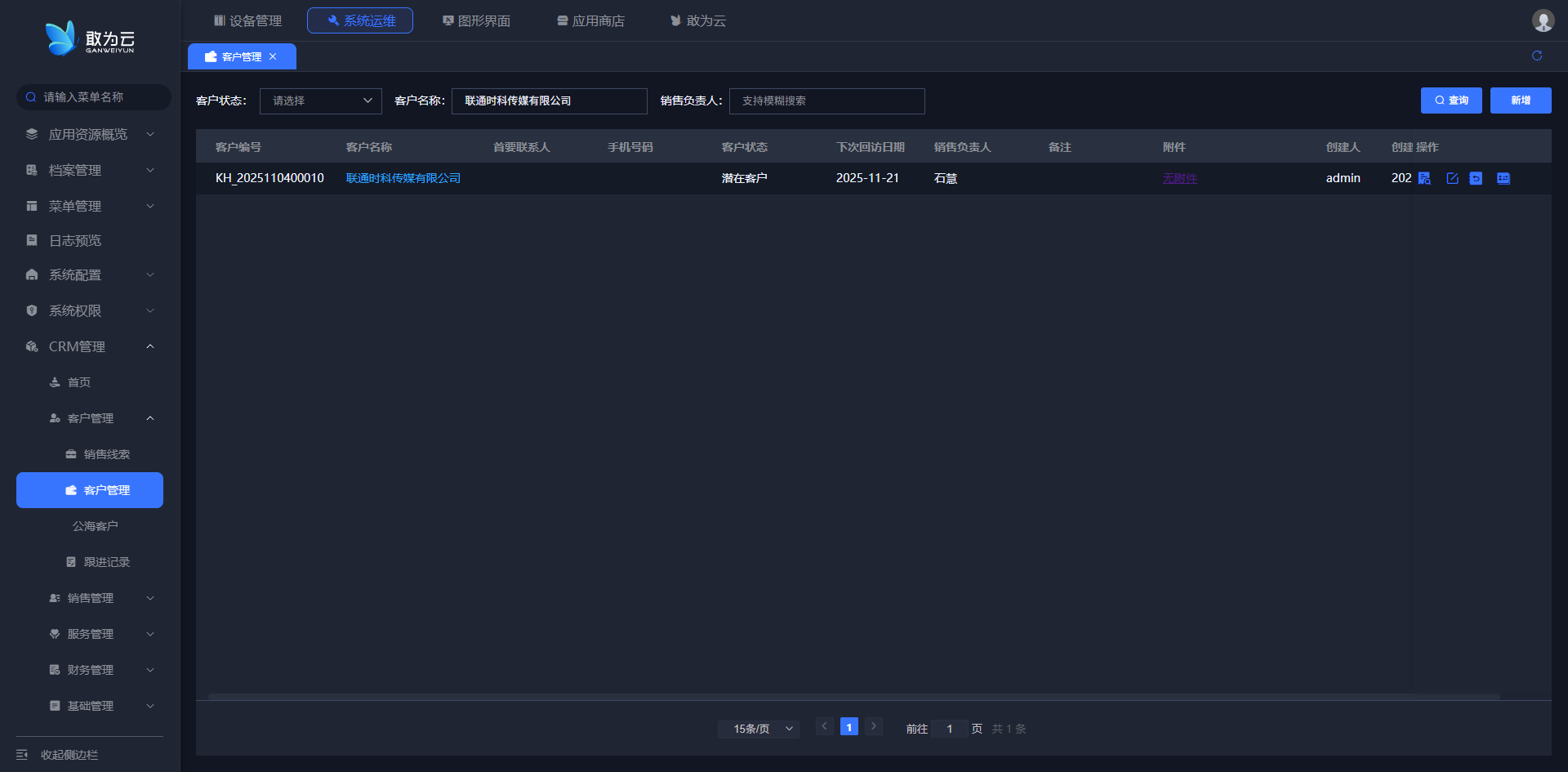Switch to the 图形界面 top menu
Image resolution: width=1568 pixels, height=772 pixels.
click(476, 20)
